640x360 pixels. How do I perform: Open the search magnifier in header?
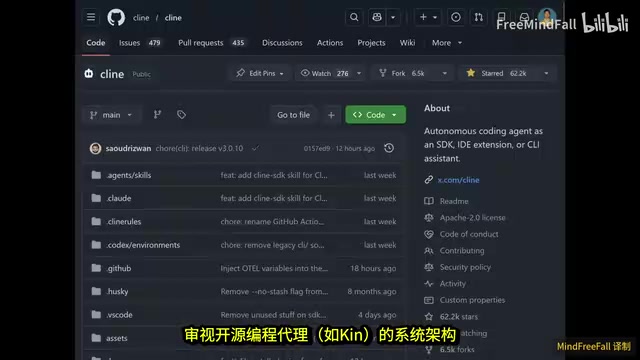[354, 17]
